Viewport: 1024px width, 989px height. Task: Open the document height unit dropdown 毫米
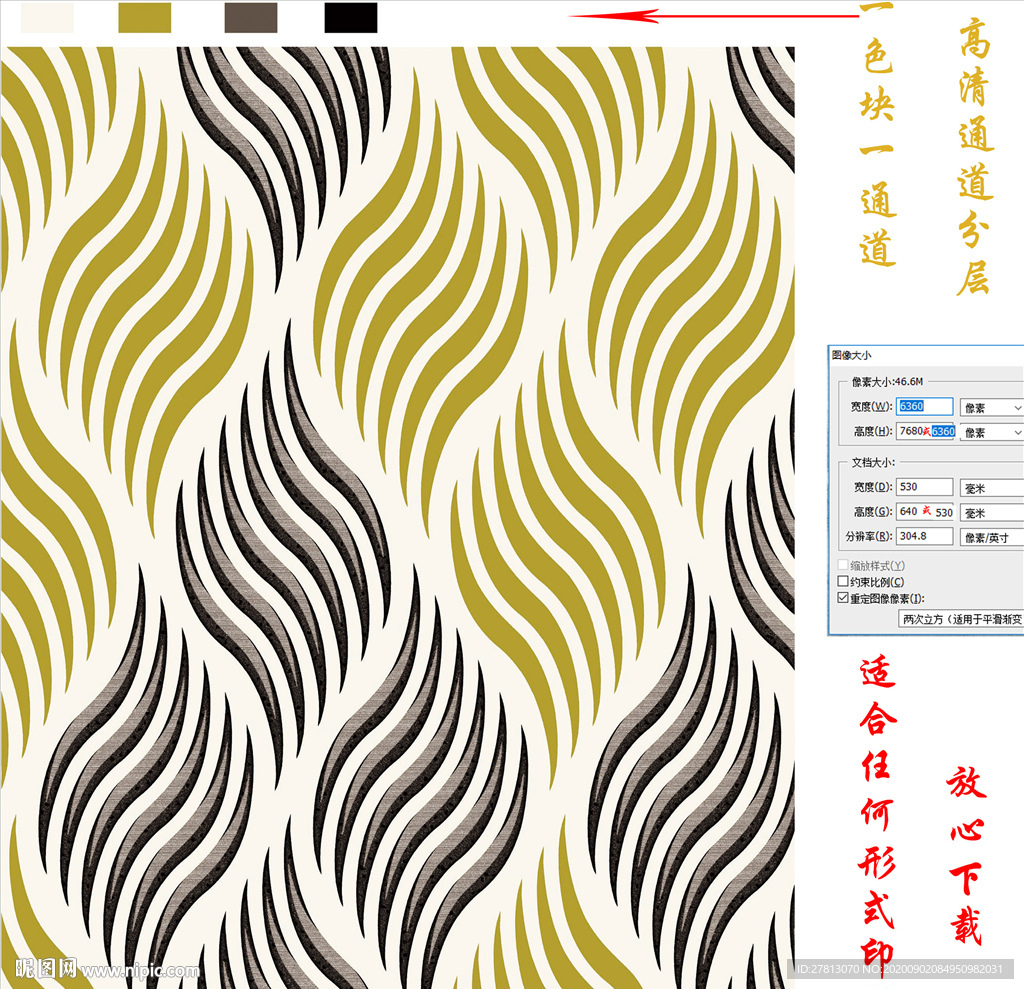(x=991, y=513)
